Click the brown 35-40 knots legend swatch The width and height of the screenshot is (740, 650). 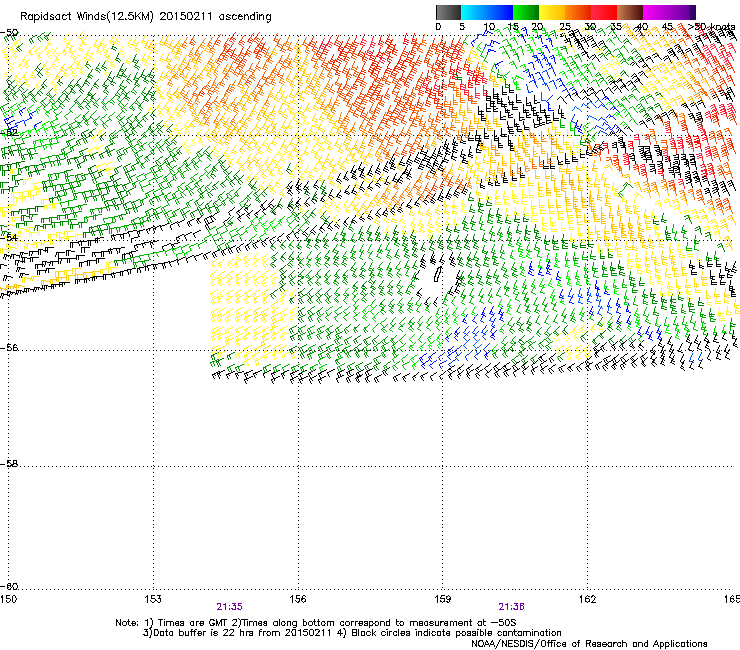click(630, 12)
